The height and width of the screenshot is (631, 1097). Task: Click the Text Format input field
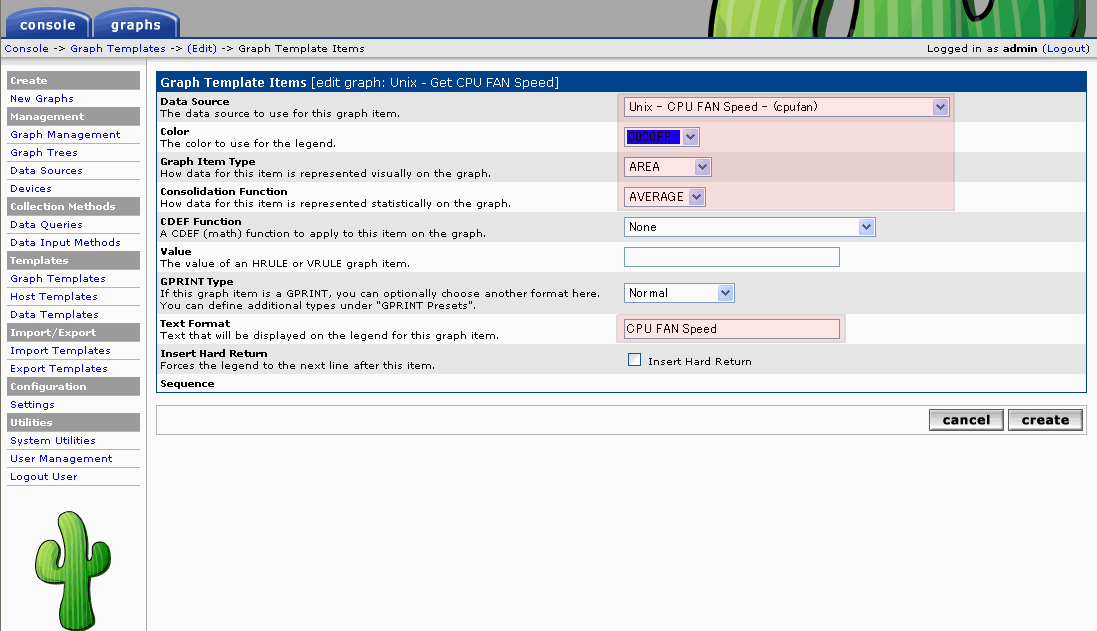coord(731,329)
